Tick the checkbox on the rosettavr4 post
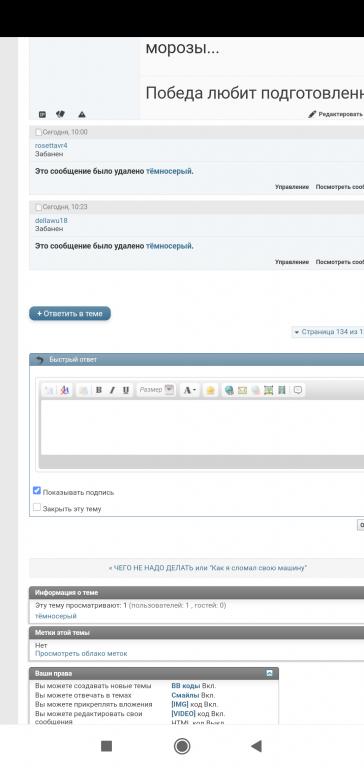The image size is (364, 768). pos(38,132)
